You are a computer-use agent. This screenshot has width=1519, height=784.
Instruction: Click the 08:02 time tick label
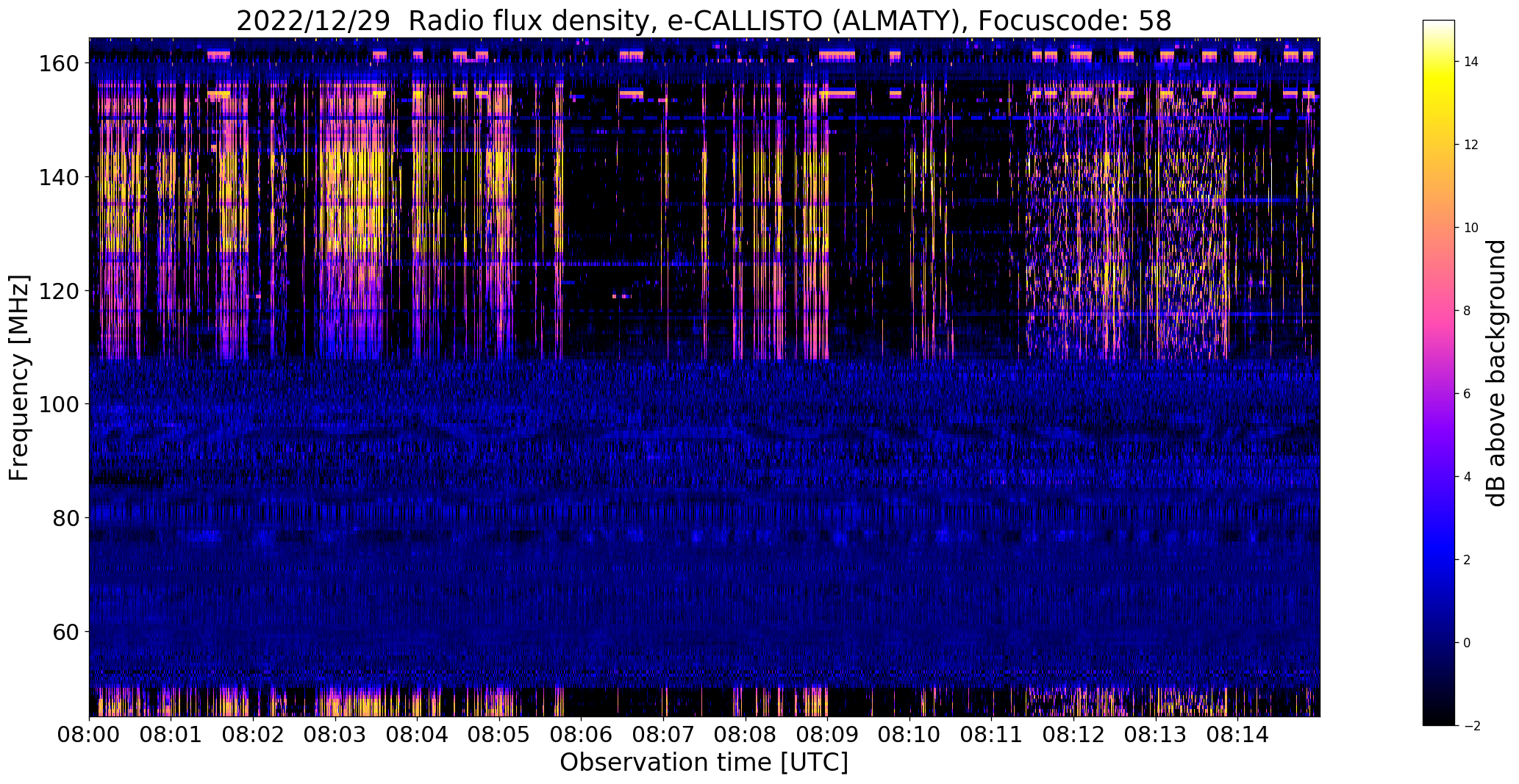(x=253, y=733)
